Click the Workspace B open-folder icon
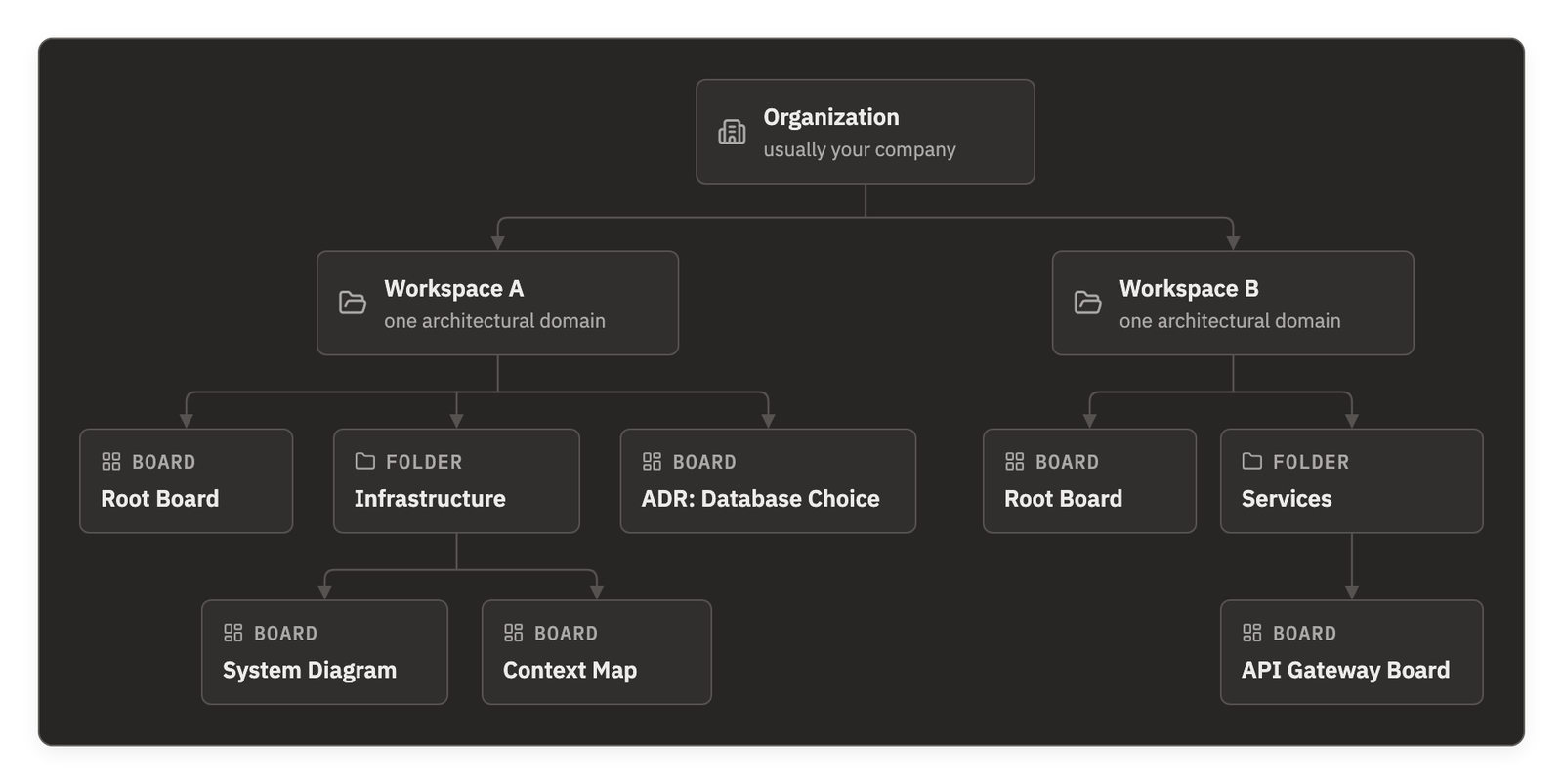 point(1088,303)
